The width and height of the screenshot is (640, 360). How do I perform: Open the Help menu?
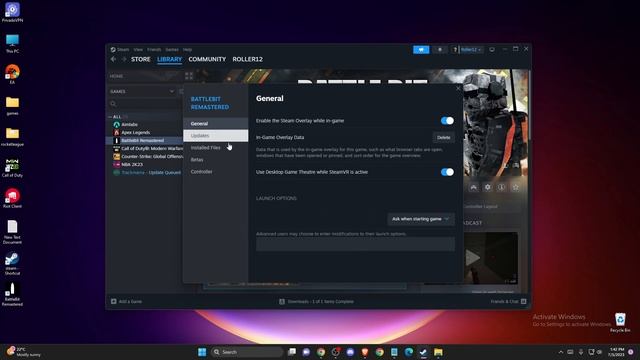click(187, 49)
